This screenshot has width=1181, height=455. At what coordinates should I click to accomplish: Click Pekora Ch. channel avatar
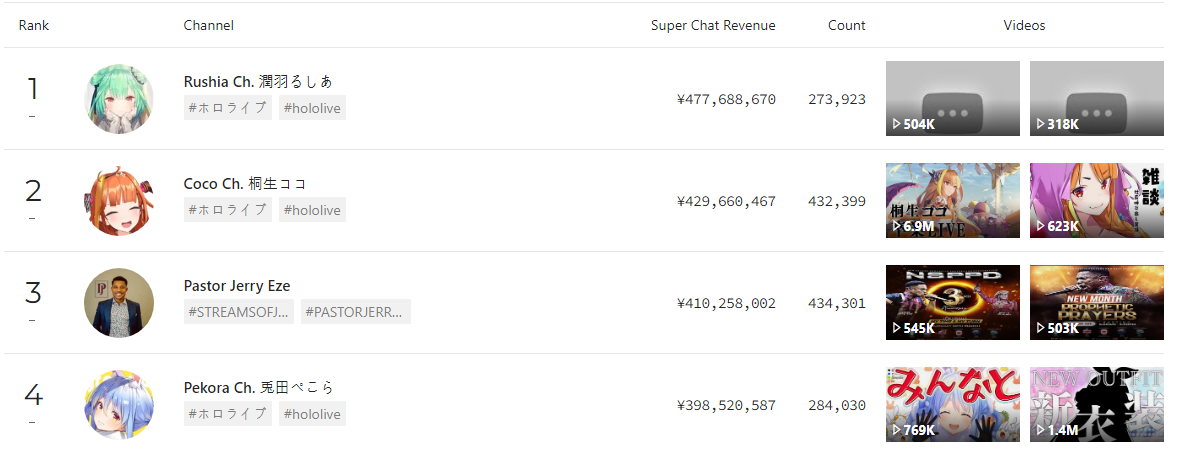(119, 405)
